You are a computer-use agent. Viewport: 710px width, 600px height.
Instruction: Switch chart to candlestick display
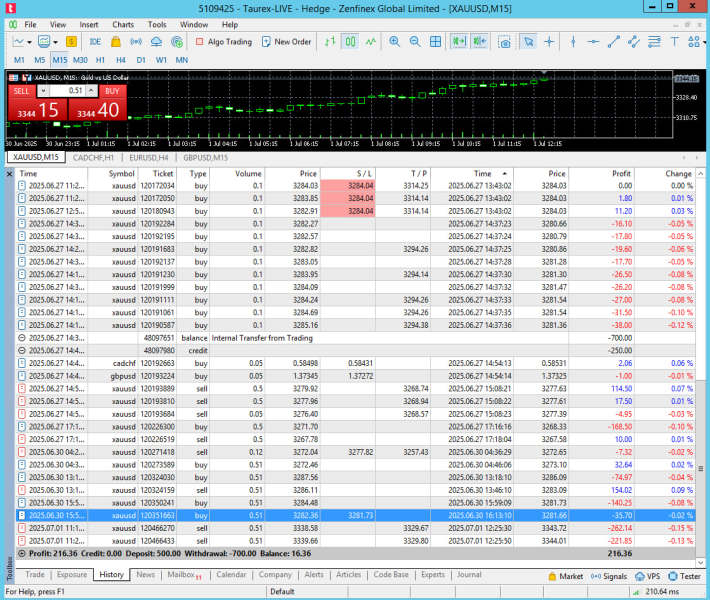point(350,42)
